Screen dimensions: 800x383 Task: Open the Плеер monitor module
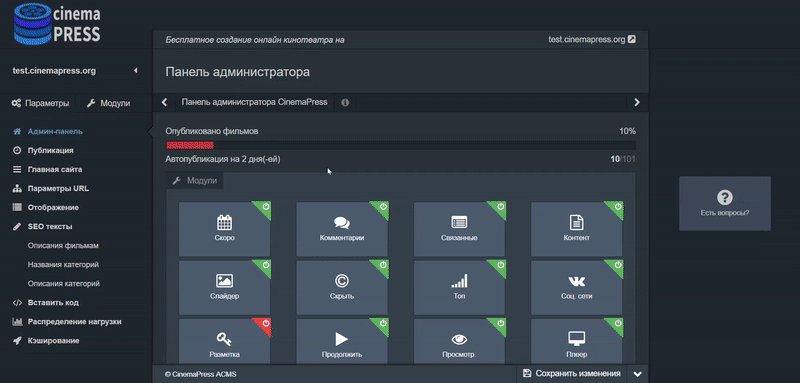click(577, 341)
